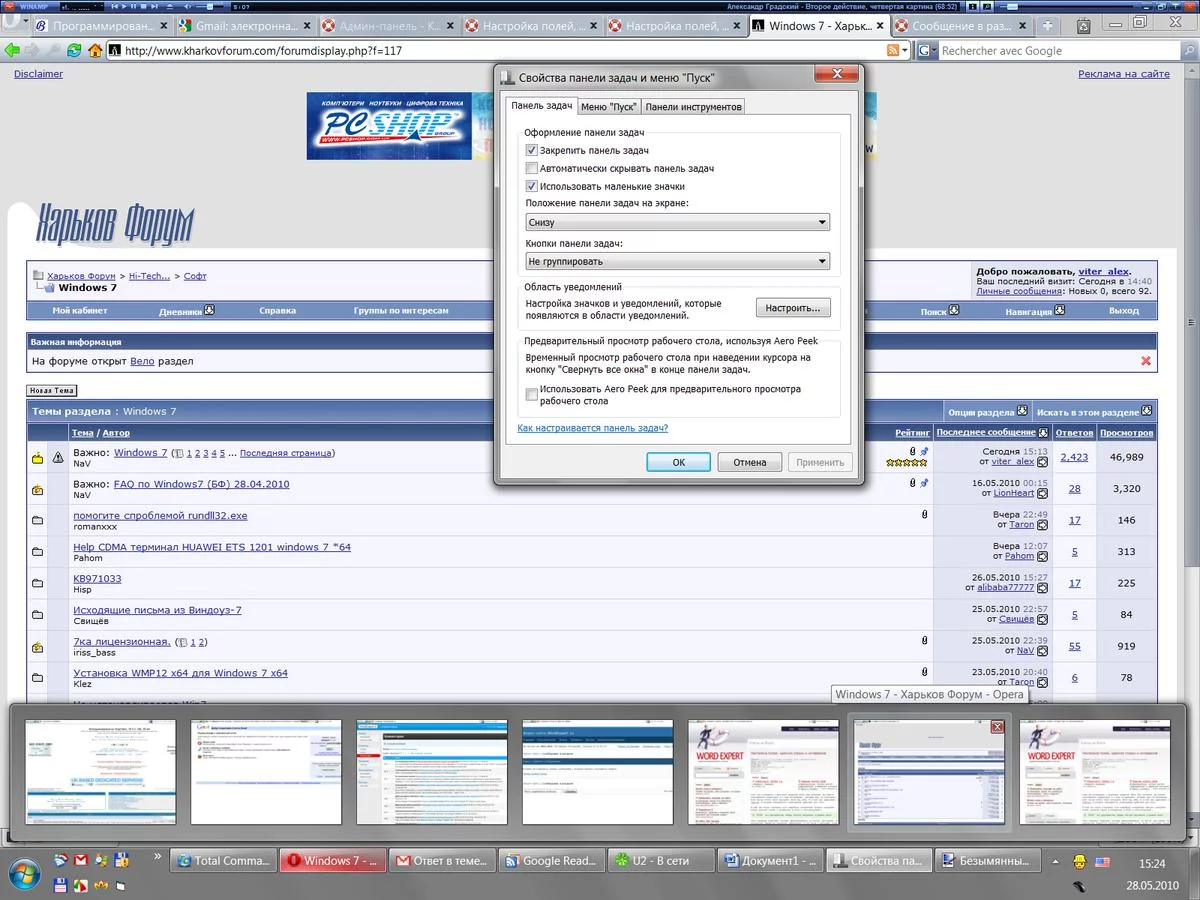This screenshot has width=1200, height=900.
Task: Open the Ответ в теме Gmail taskbar button
Action: [x=443, y=861]
